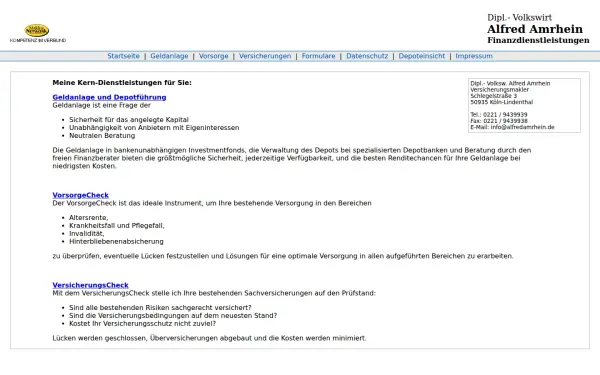Click the line Geldanlage ist eine Frage der
This screenshot has height=375, width=600.
[x=101, y=105]
